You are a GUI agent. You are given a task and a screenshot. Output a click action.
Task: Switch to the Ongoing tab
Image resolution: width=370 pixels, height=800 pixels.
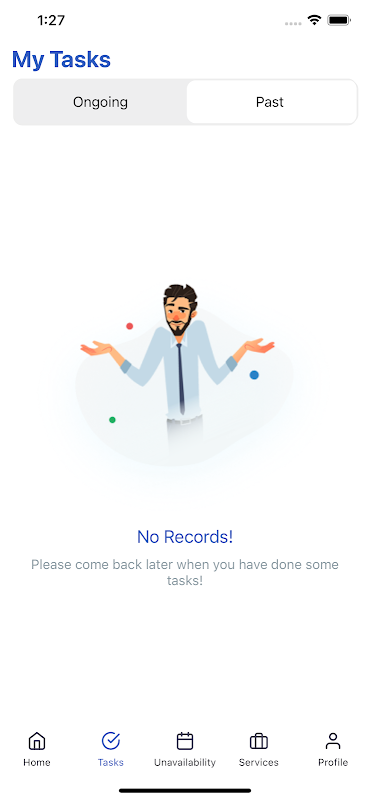(x=100, y=102)
